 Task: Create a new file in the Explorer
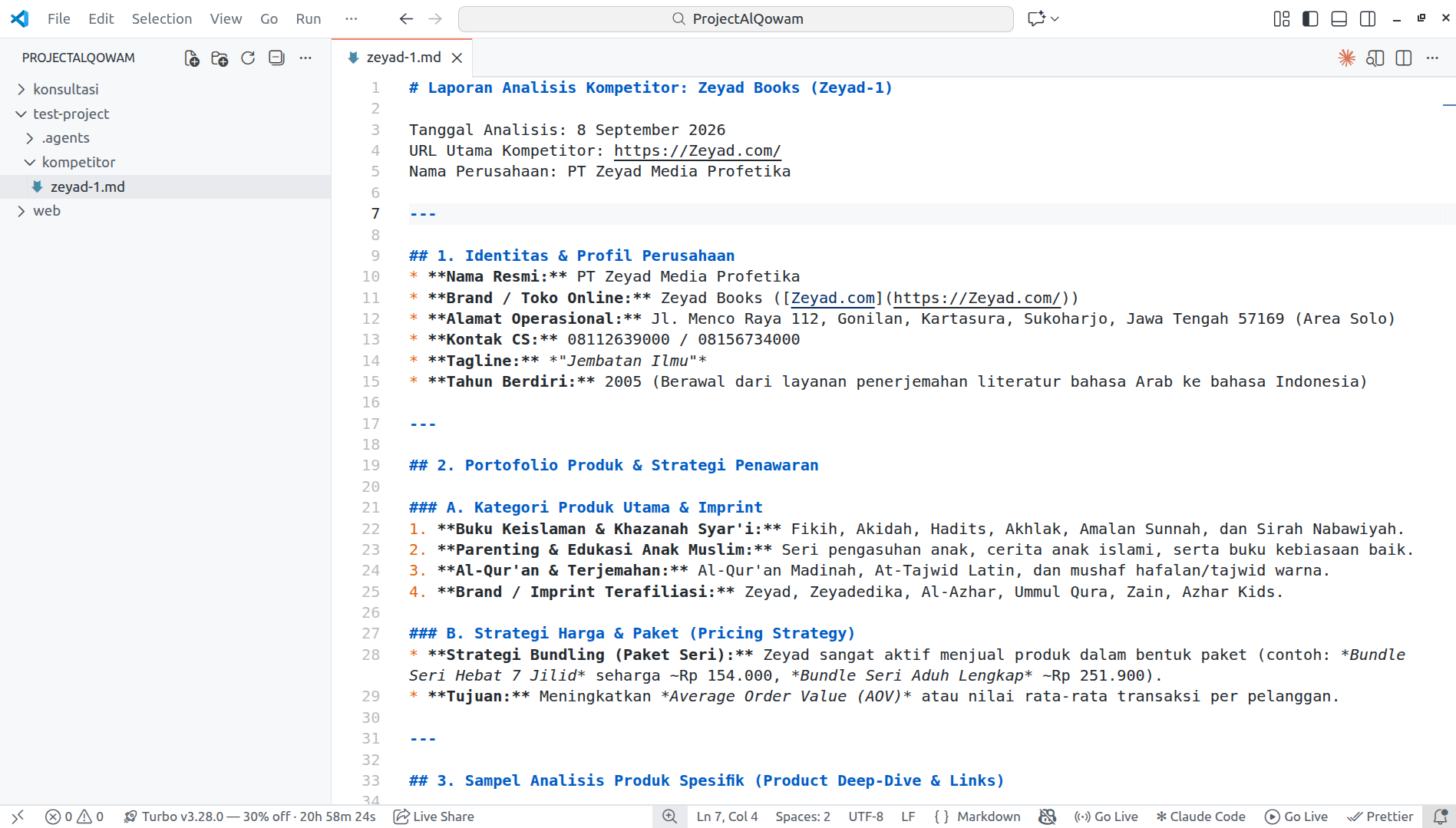(192, 58)
